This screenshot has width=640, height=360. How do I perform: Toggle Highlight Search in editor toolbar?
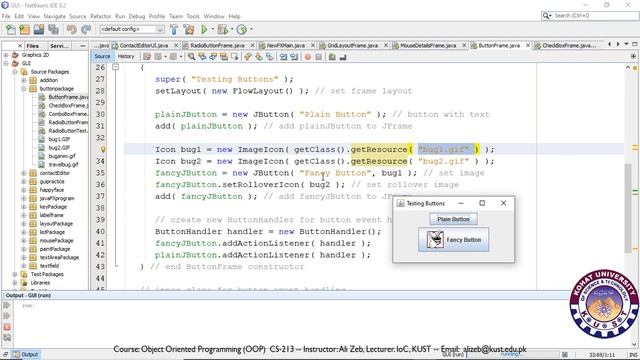224,57
